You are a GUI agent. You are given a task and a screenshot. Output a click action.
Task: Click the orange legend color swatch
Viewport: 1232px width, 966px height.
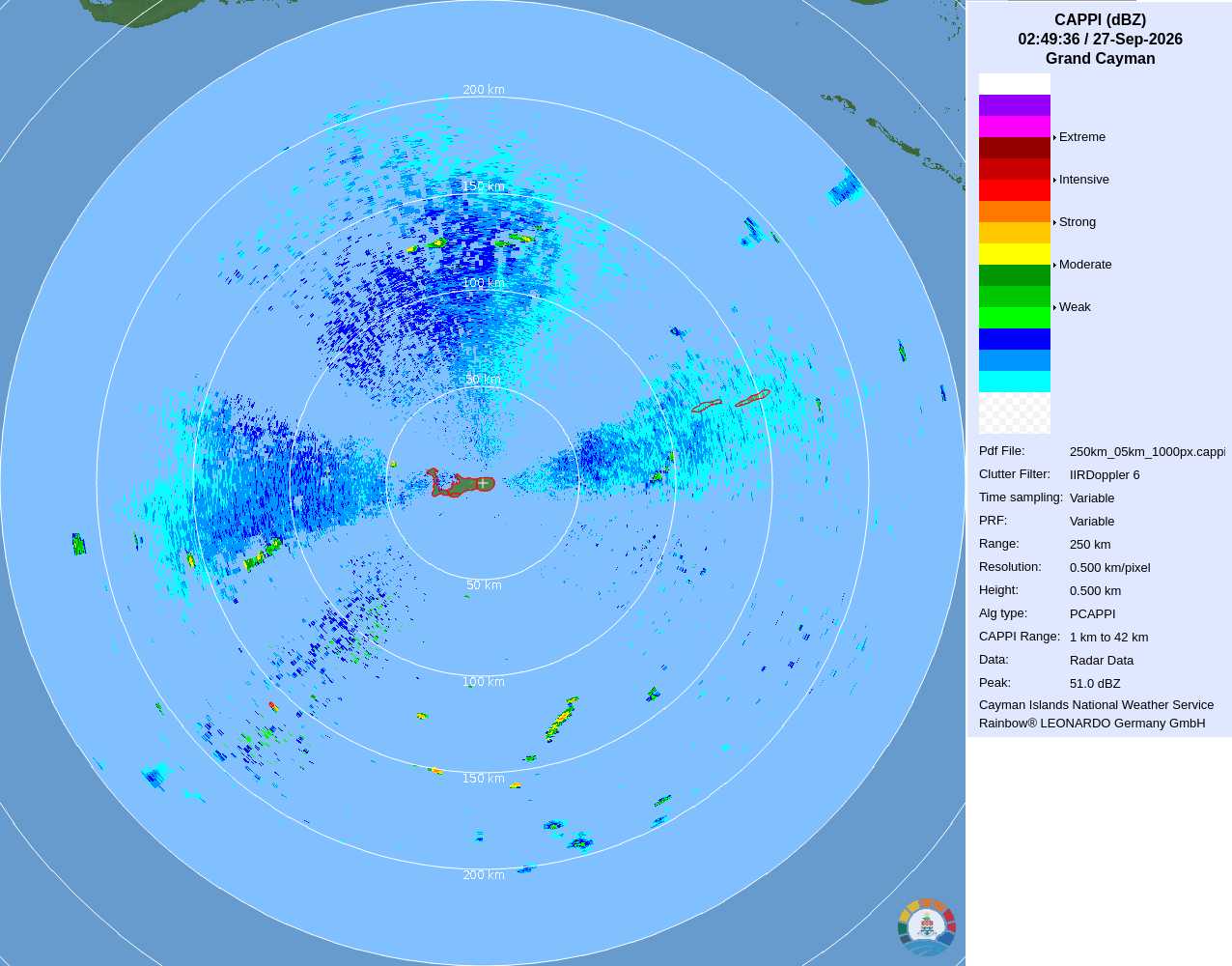(x=1015, y=212)
